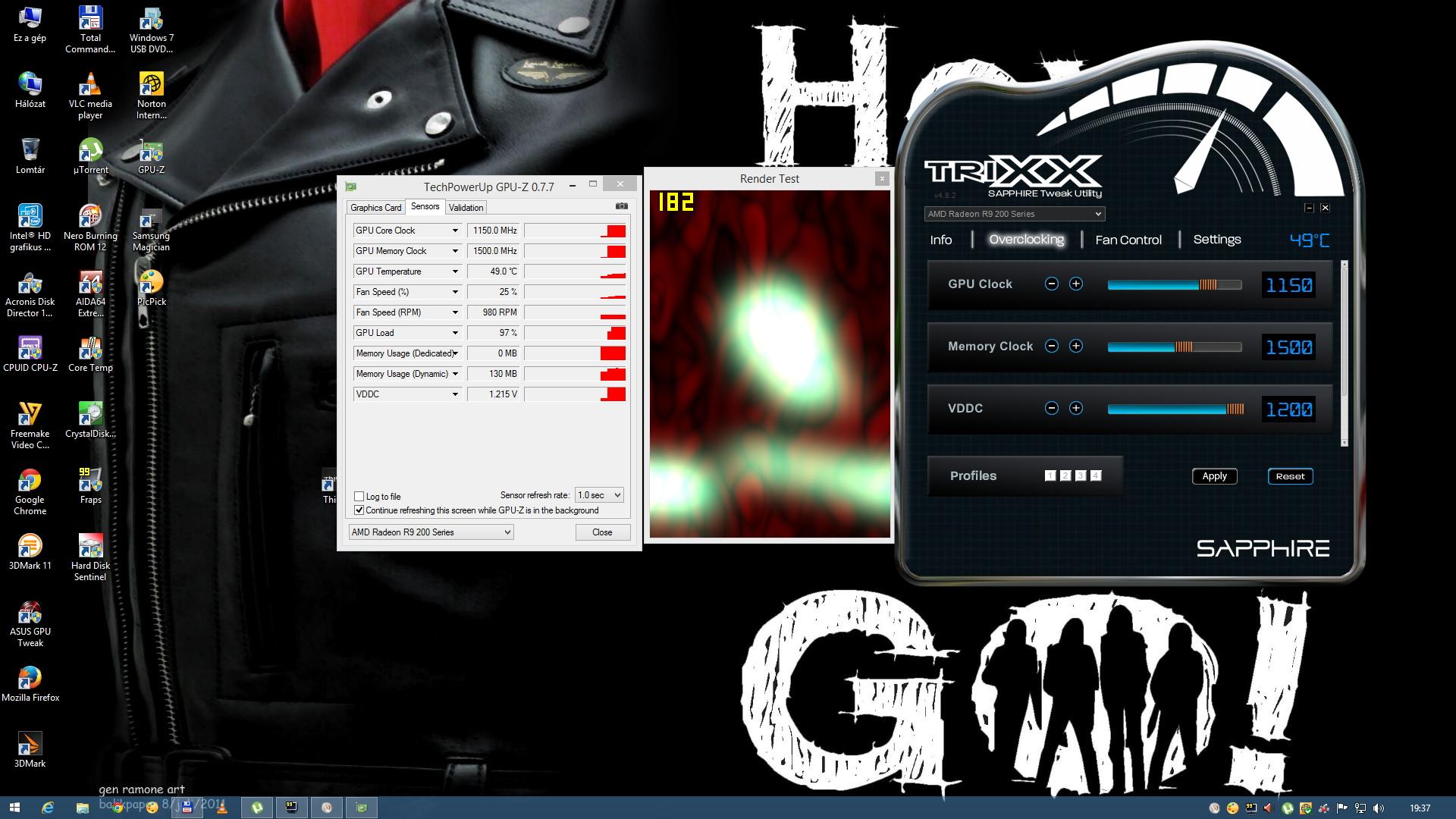
Task: Click the Windows Start button
Action: pos(14,808)
